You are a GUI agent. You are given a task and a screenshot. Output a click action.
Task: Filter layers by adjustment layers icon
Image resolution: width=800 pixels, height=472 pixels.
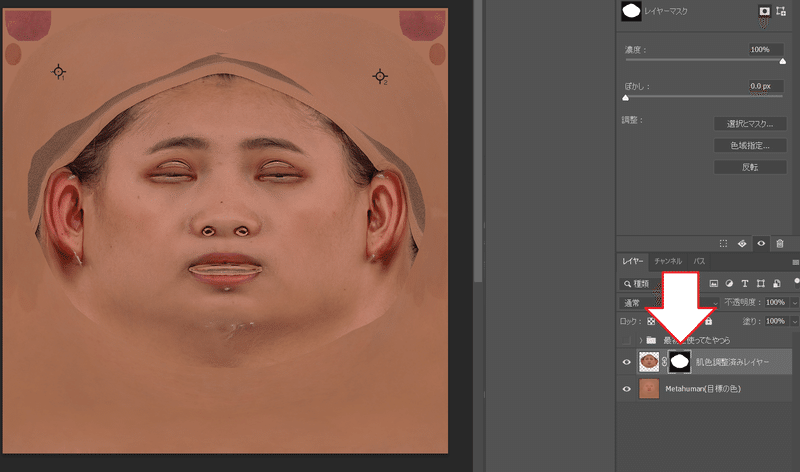[x=729, y=283]
